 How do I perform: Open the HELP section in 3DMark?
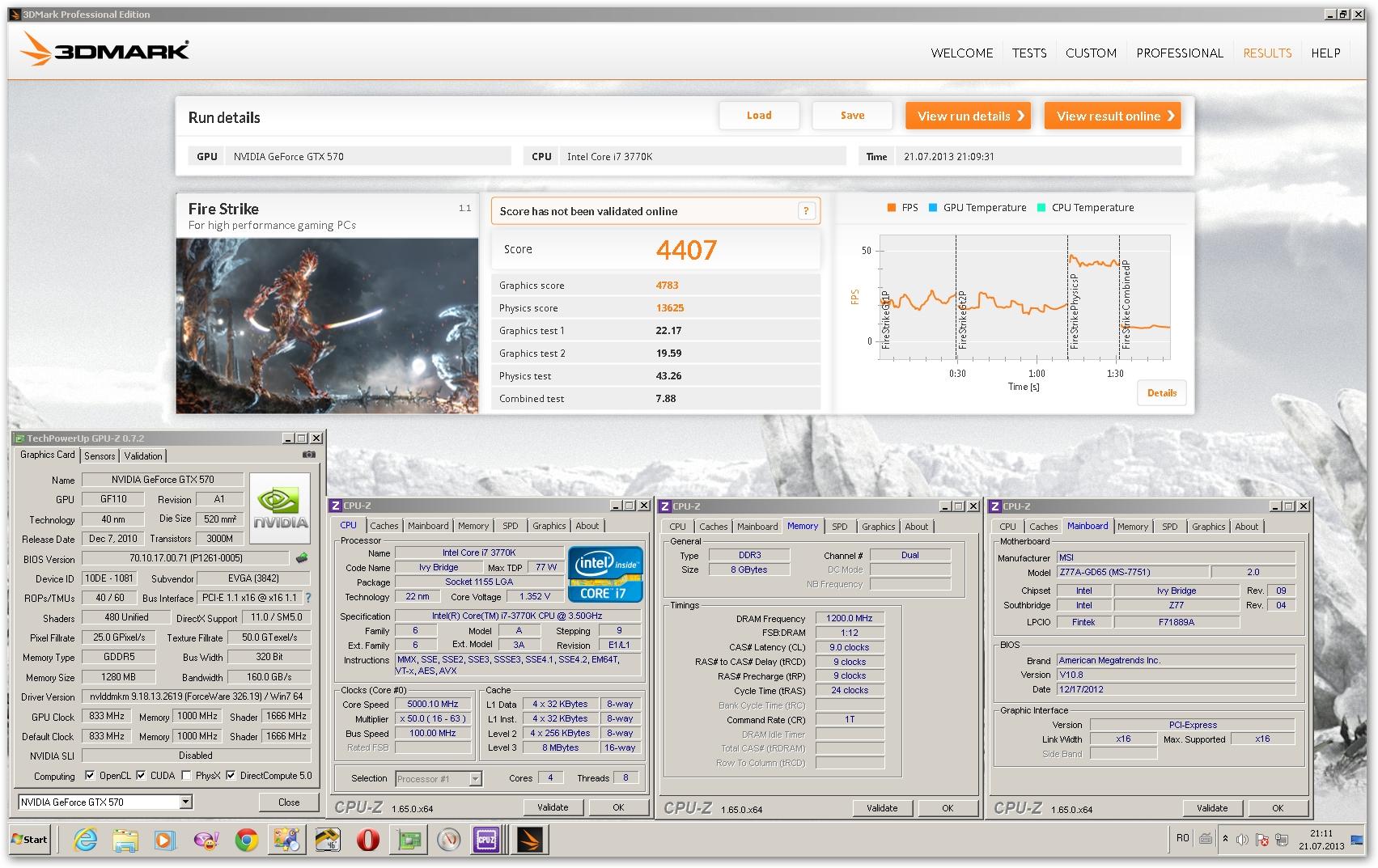[1325, 53]
